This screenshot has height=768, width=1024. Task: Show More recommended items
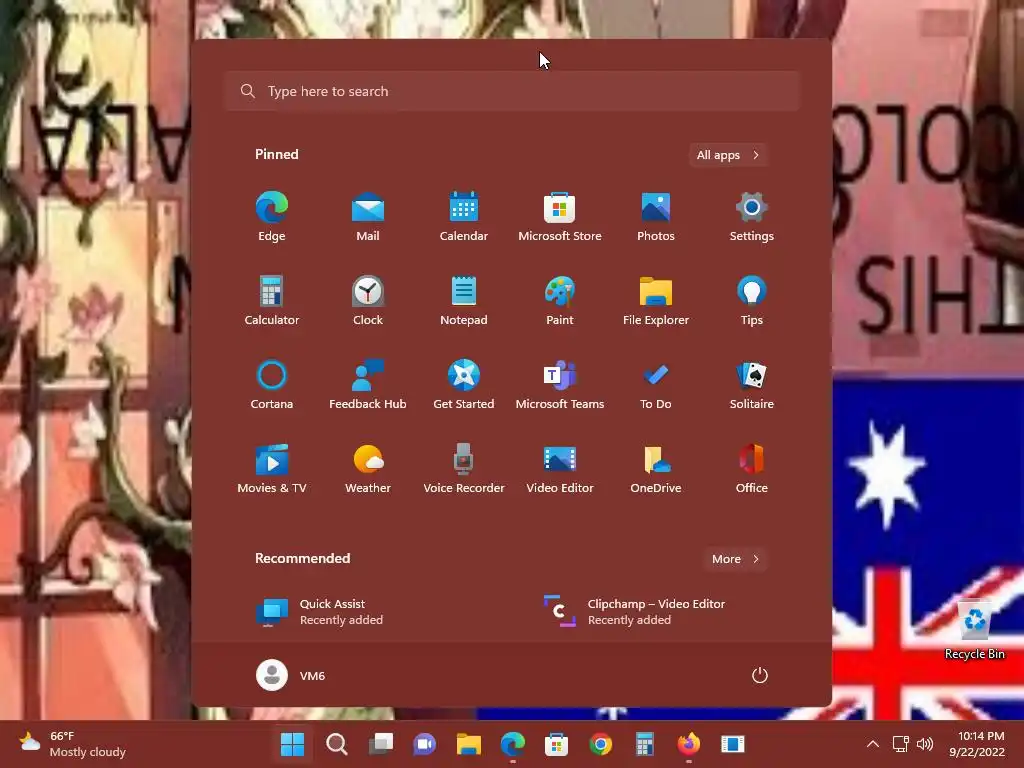click(735, 559)
